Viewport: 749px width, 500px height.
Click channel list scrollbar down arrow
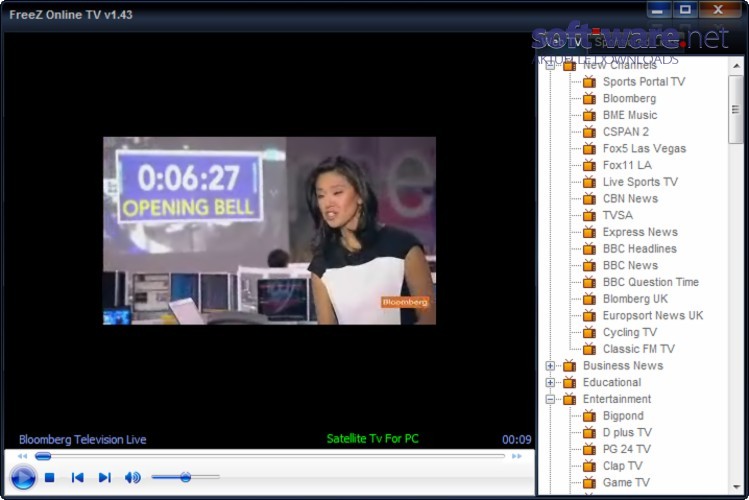736,488
